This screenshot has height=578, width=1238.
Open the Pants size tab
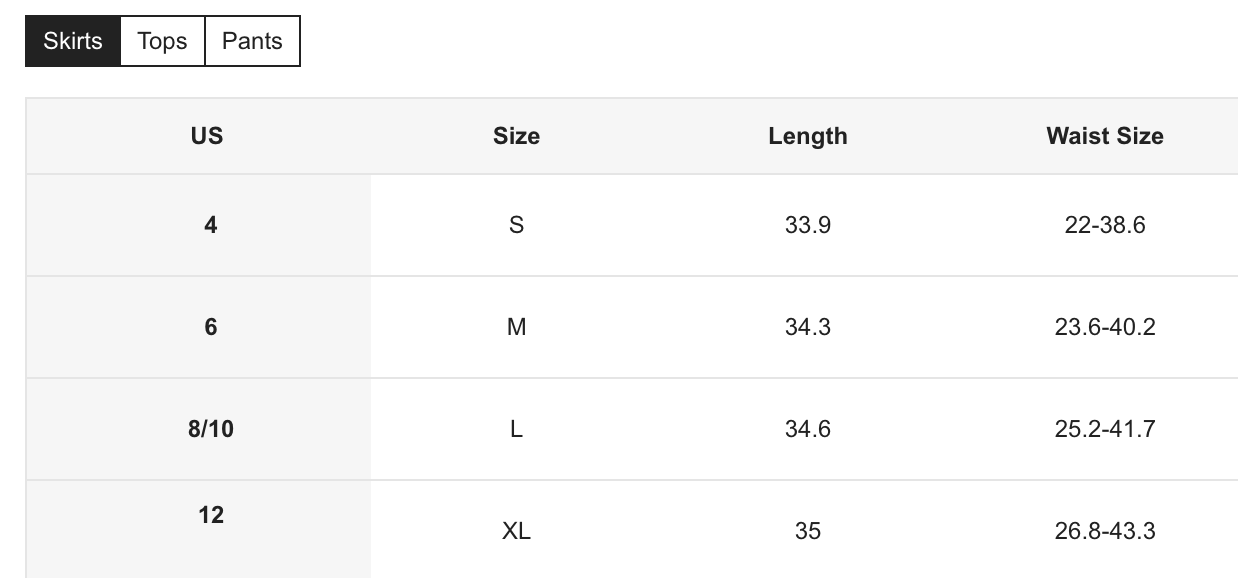point(252,41)
